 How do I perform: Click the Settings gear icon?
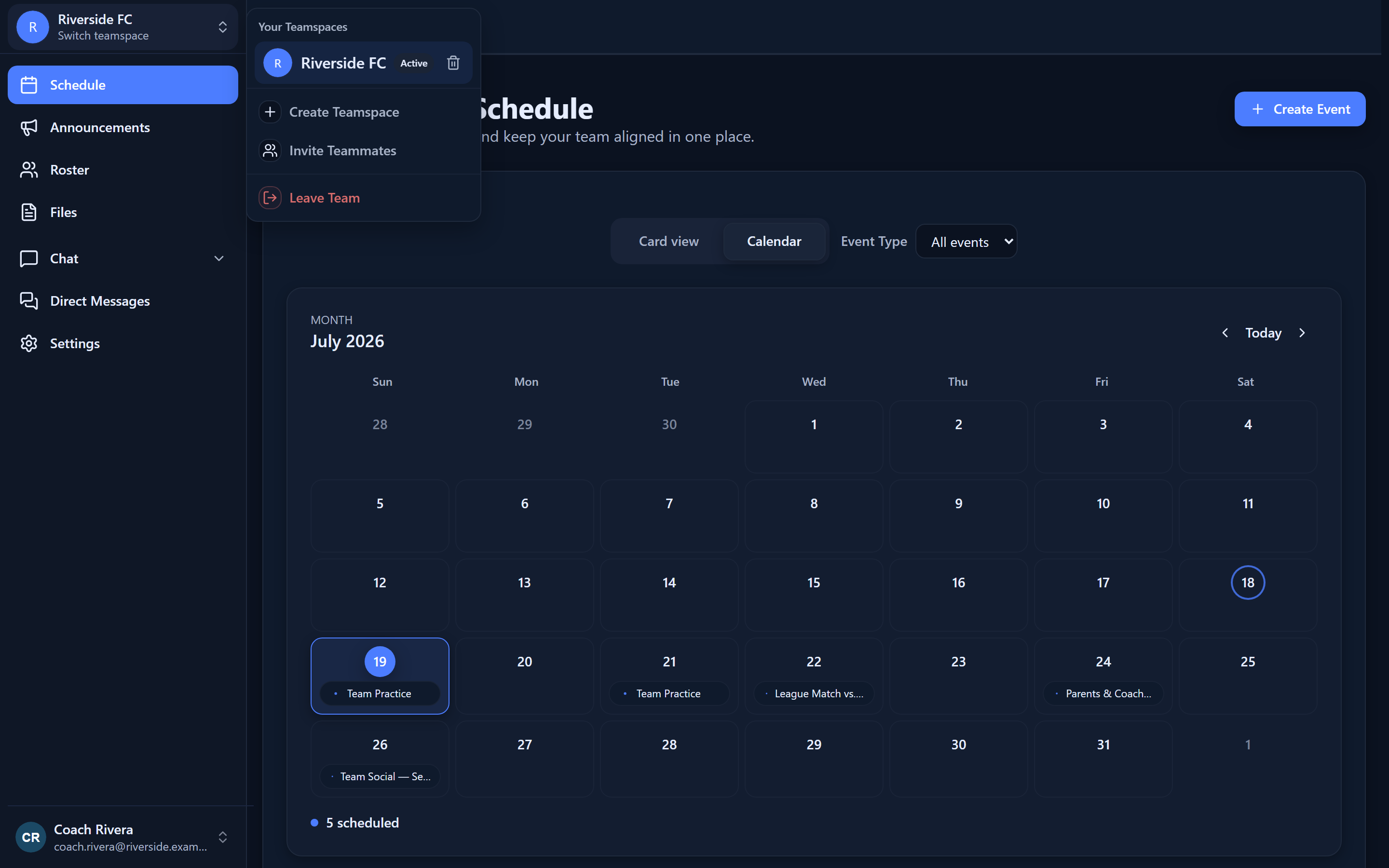[x=29, y=343]
